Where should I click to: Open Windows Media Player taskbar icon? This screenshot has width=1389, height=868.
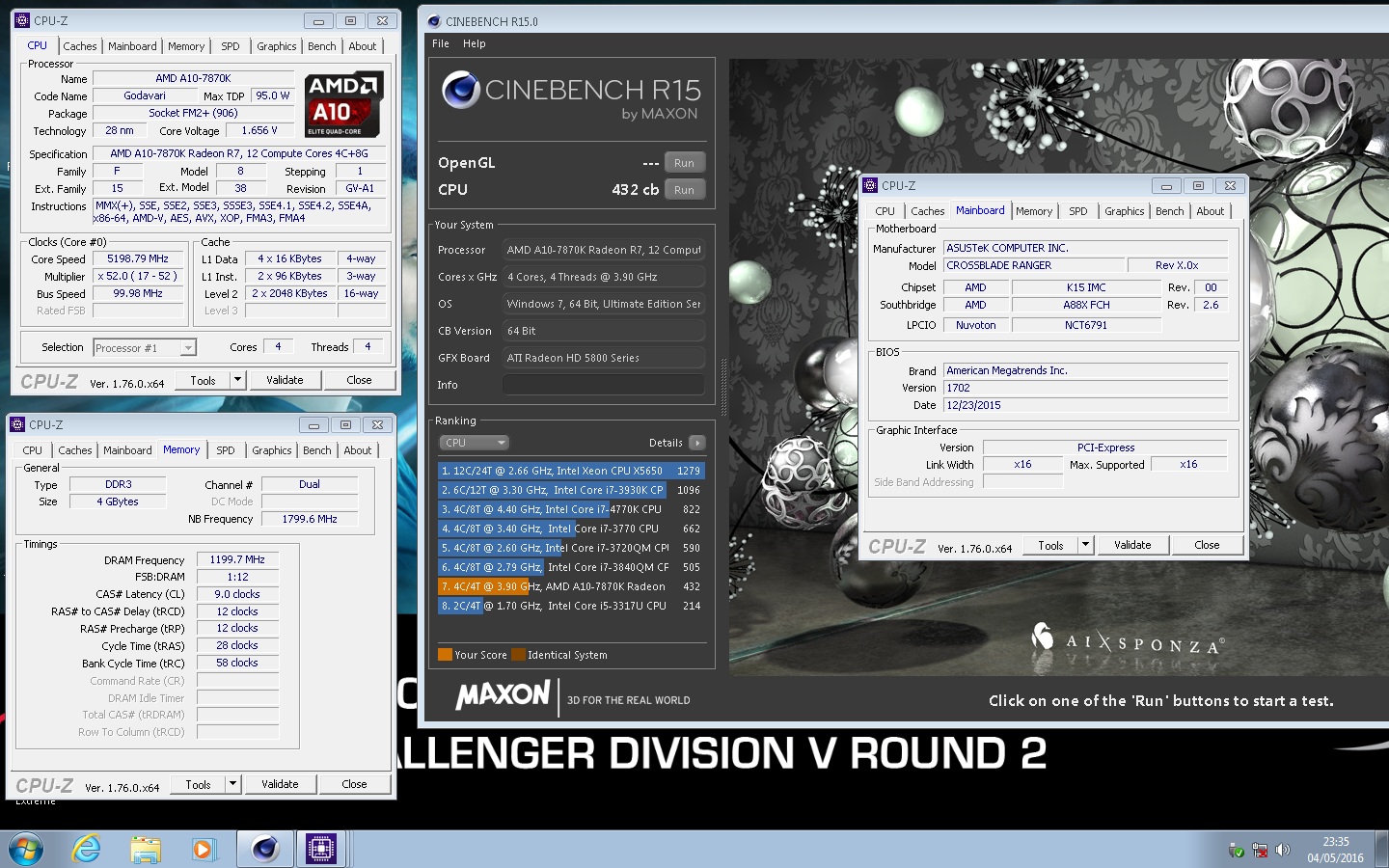point(203,849)
